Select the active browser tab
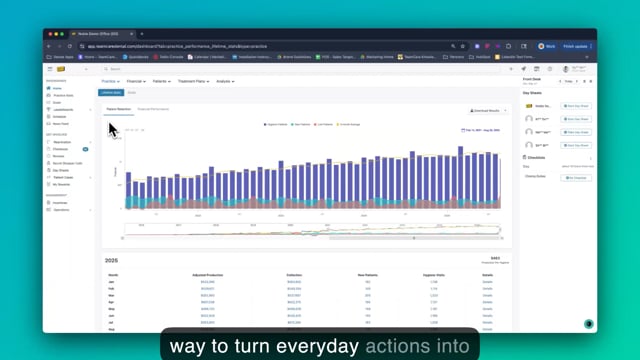The height and width of the screenshot is (360, 640). click(x=102, y=34)
